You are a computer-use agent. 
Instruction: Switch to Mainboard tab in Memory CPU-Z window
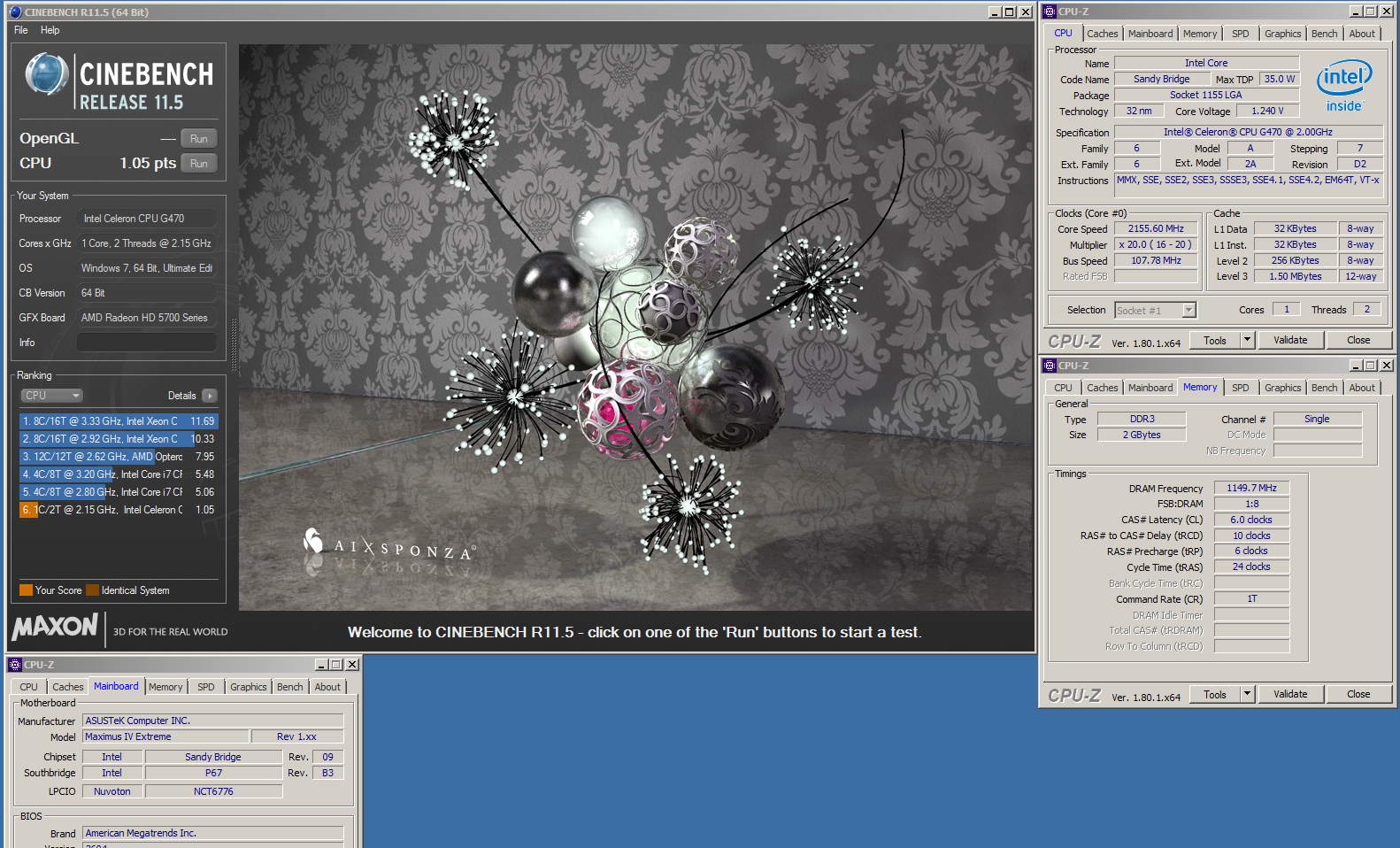point(1150,388)
